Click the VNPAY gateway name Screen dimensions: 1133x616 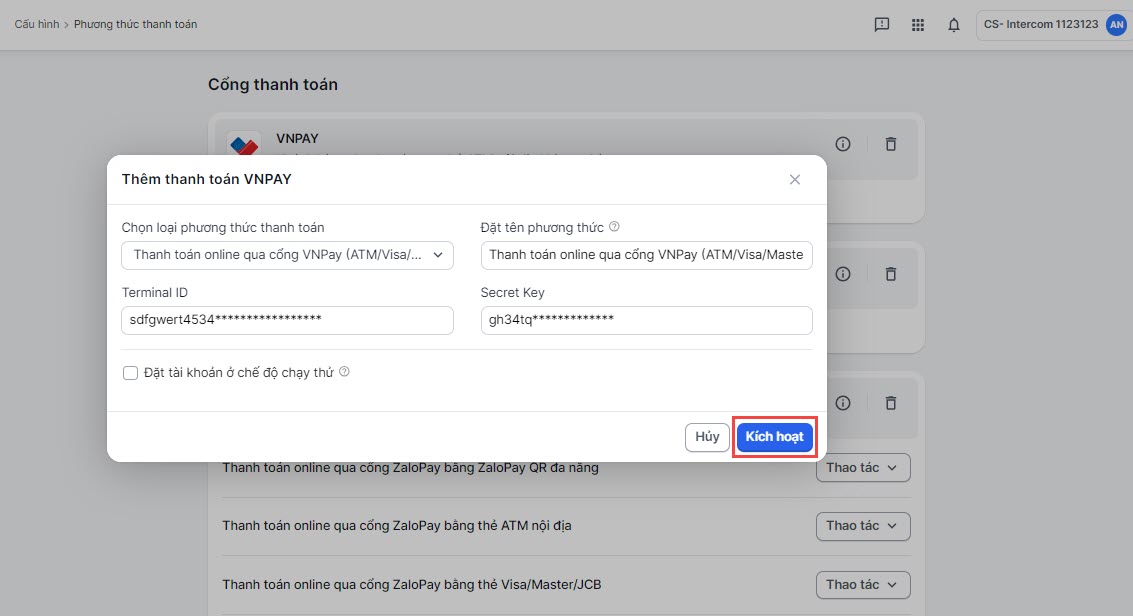[297, 138]
